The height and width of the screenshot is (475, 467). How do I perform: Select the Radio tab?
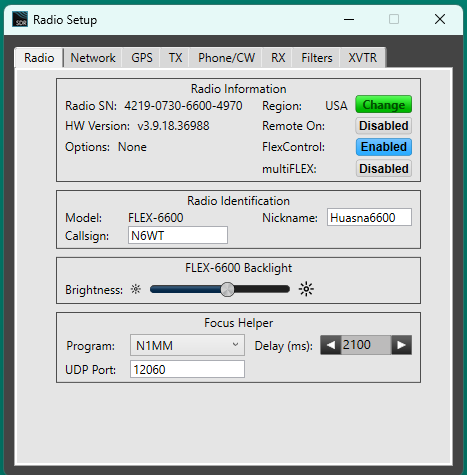tap(39, 58)
